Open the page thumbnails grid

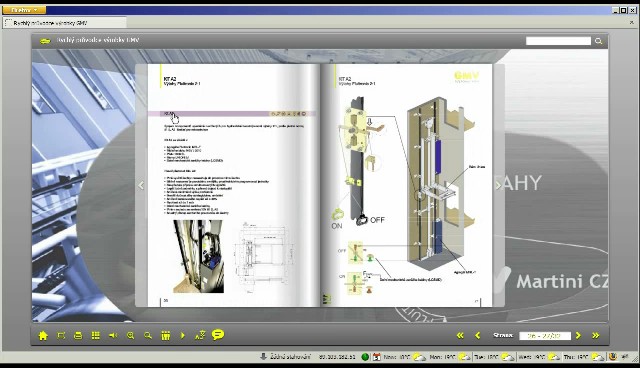pos(96,335)
